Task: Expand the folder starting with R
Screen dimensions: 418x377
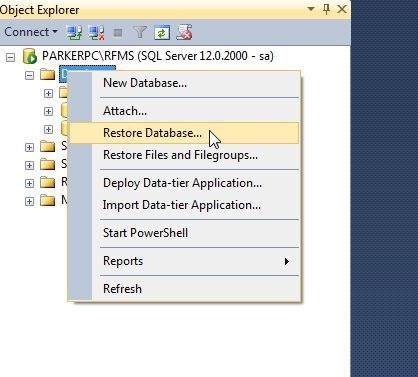Action: 29,183
